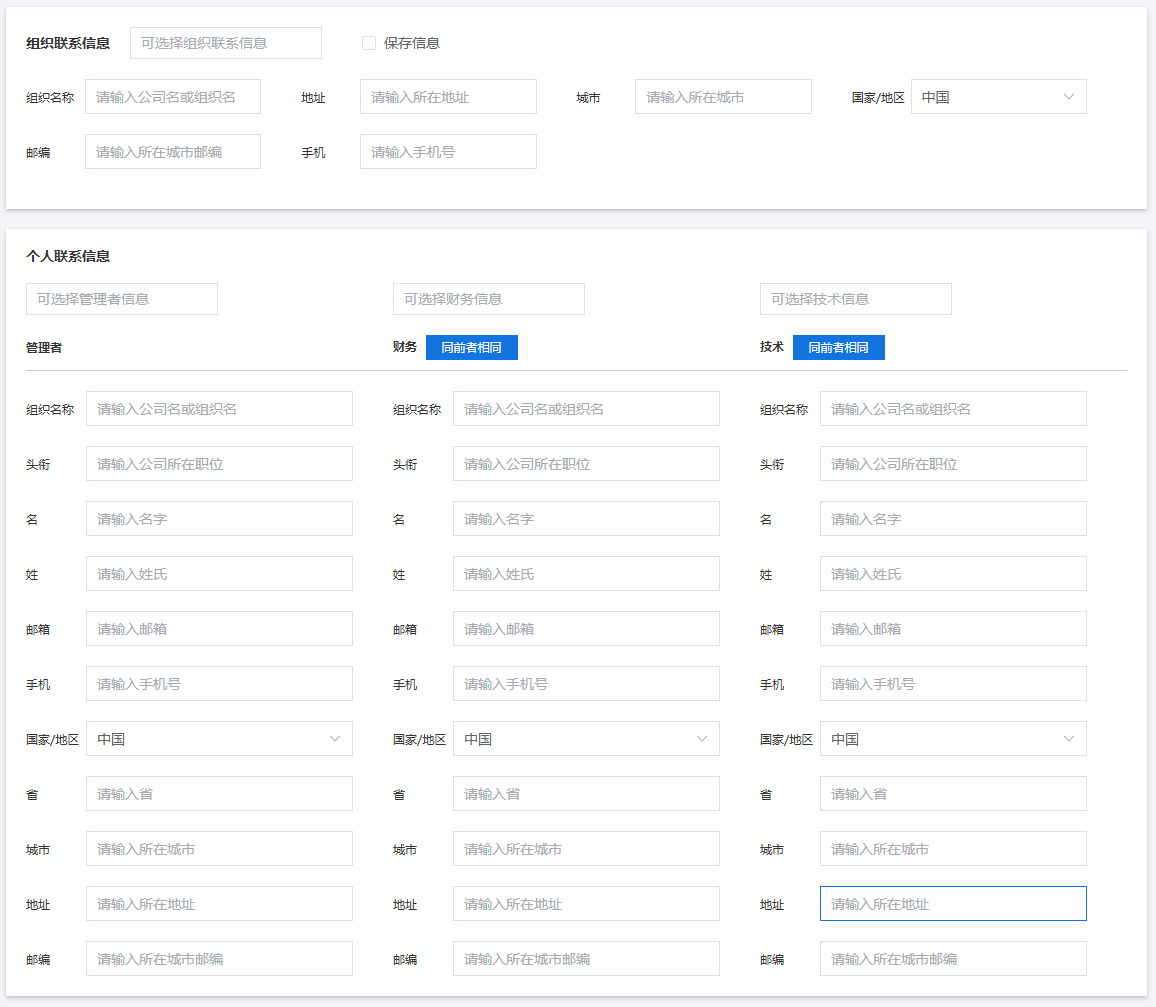Image resolution: width=1156 pixels, height=1007 pixels.
Task: Click 财务 姓 input field
Action: pyautogui.click(x=586, y=574)
